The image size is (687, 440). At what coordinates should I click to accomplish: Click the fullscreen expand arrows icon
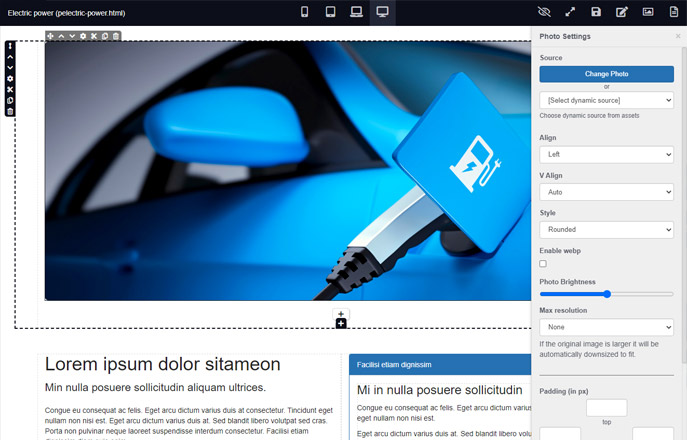click(570, 12)
